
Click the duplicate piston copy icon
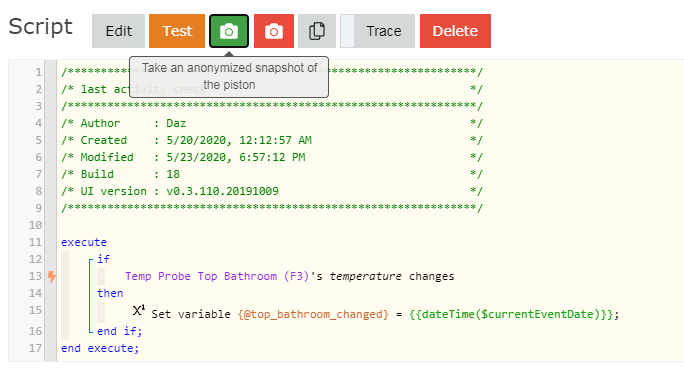(317, 31)
